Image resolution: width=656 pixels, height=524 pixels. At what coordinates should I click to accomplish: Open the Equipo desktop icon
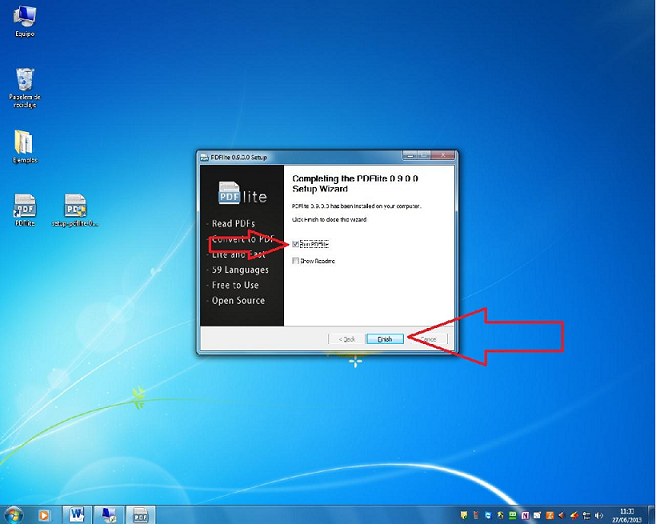pos(25,21)
